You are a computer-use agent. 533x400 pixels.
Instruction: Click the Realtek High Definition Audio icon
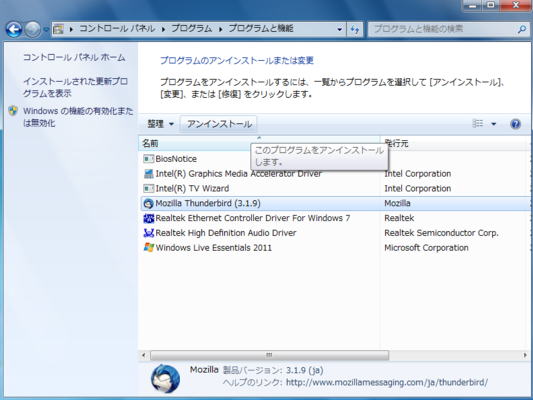tap(149, 233)
